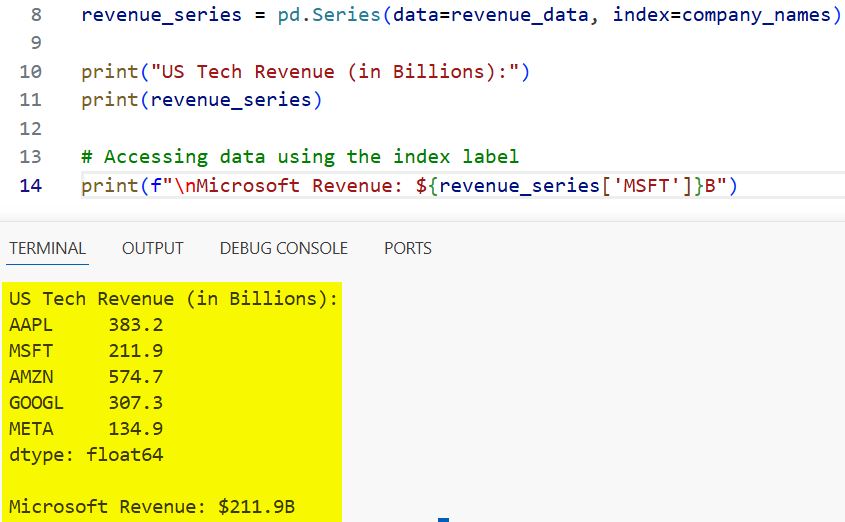845x522 pixels.
Task: Open the OUTPUT tab
Action: [153, 248]
